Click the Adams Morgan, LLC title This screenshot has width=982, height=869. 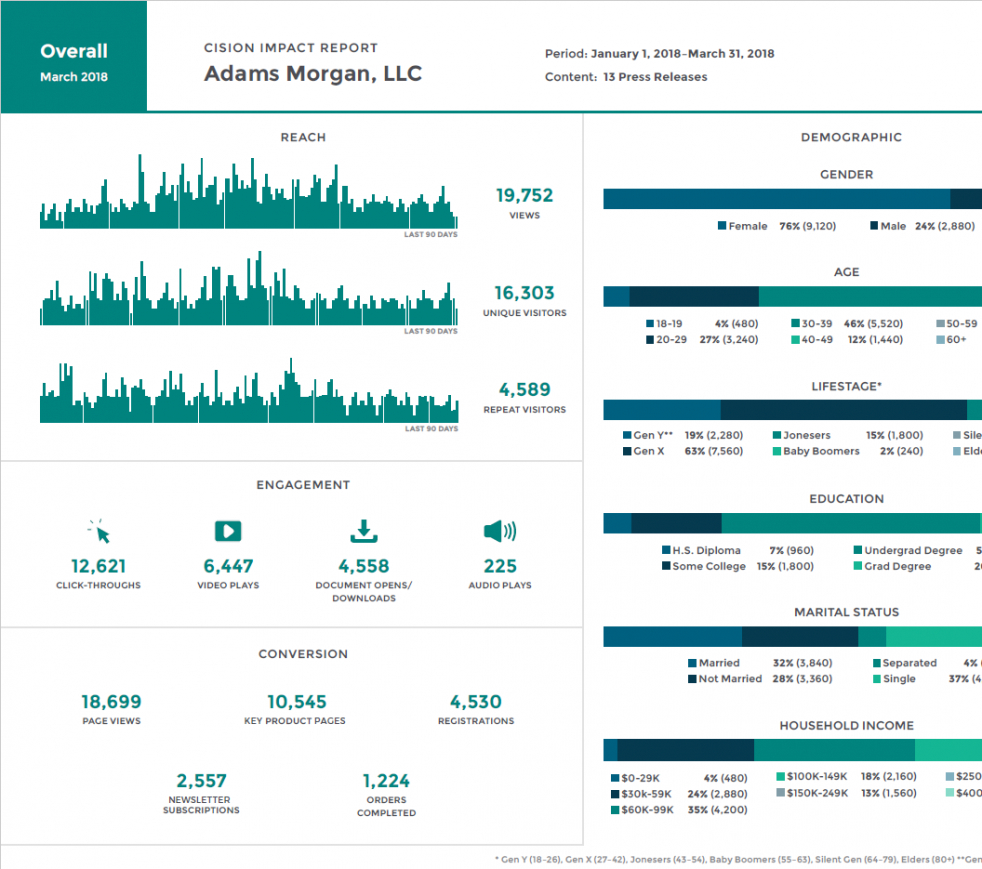pyautogui.click(x=313, y=73)
